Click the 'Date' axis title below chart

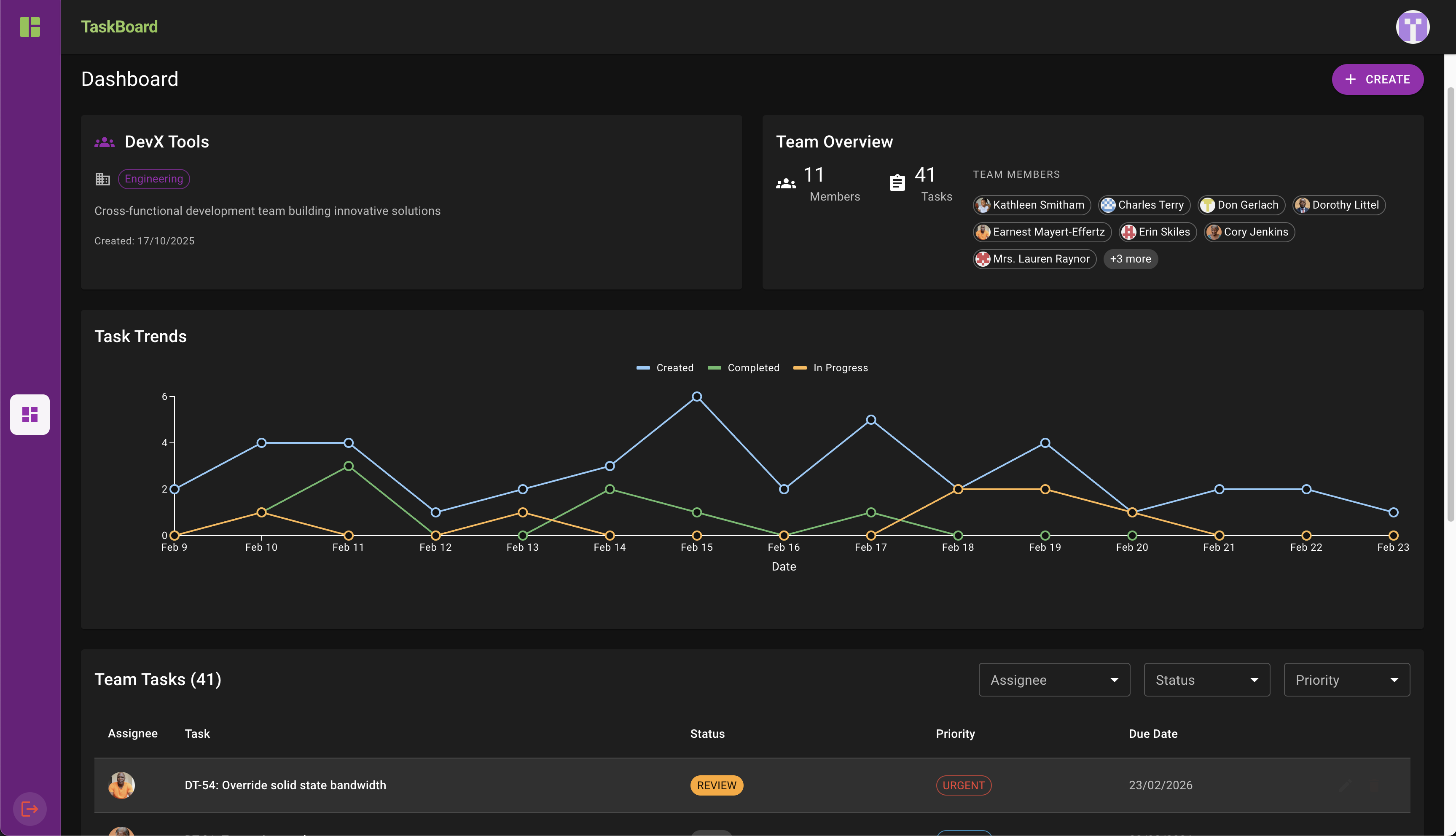coord(783,567)
